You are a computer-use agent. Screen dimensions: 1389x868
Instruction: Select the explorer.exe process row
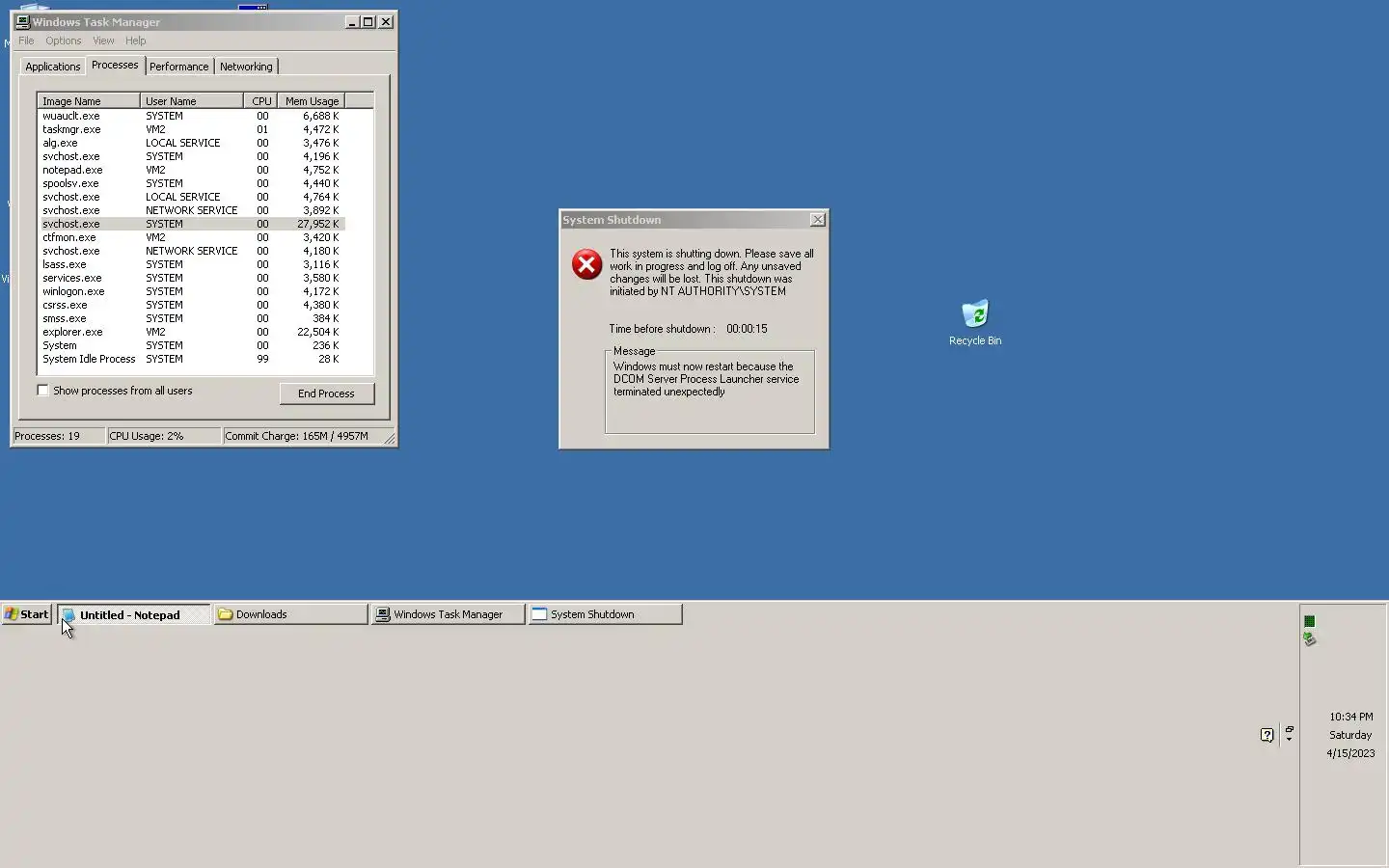click(x=191, y=332)
